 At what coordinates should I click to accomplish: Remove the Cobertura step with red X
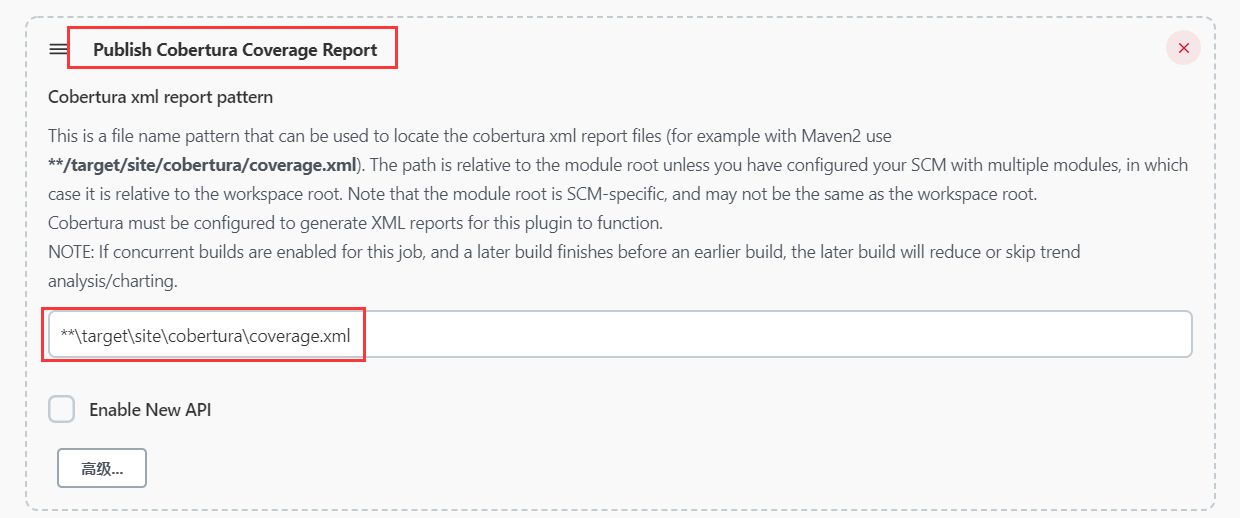pyautogui.click(x=1184, y=48)
